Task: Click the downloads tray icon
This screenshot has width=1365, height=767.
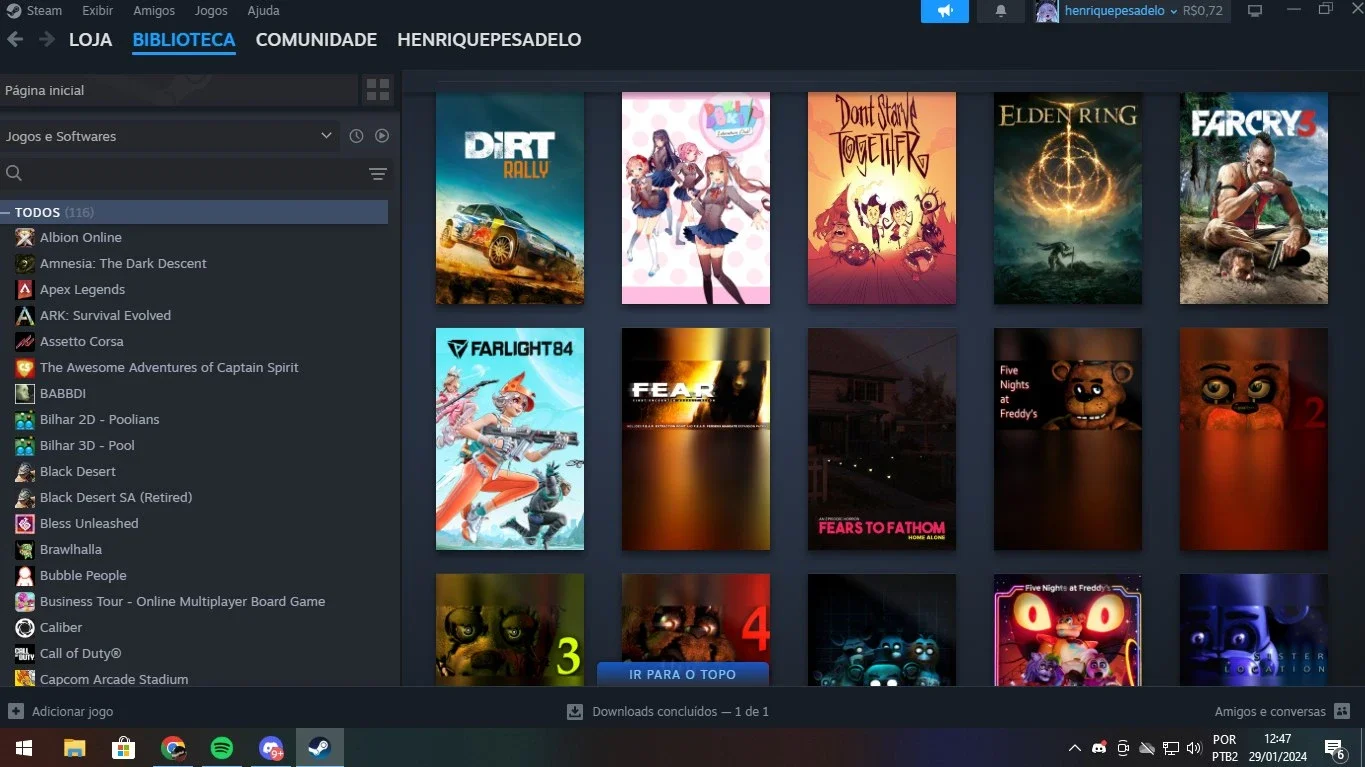Action: [x=575, y=711]
